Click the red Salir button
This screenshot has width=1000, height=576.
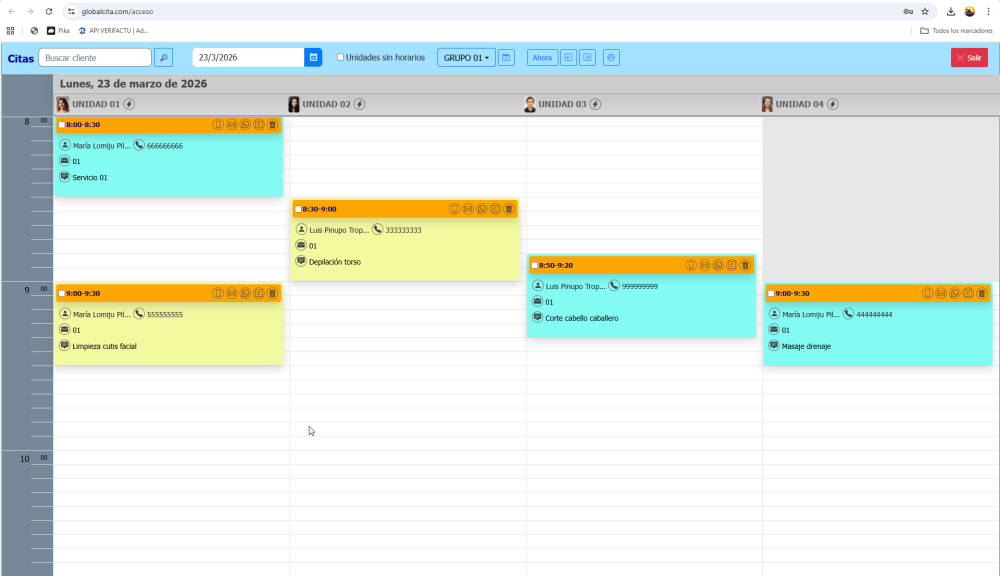(968, 57)
